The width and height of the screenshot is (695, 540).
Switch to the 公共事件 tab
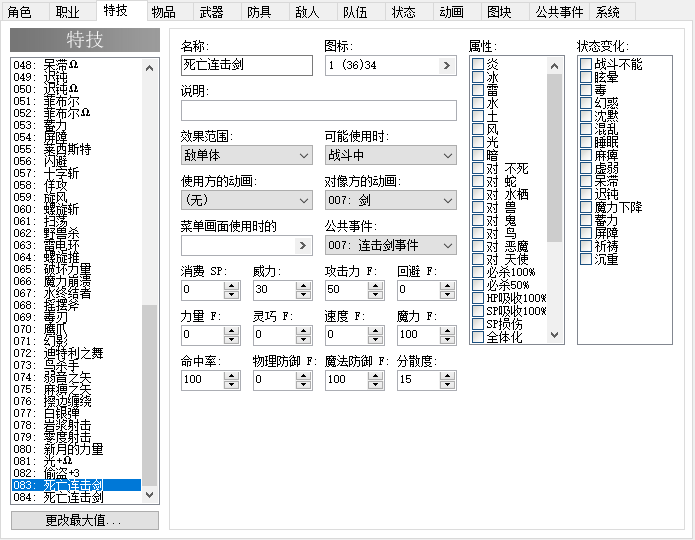[559, 12]
